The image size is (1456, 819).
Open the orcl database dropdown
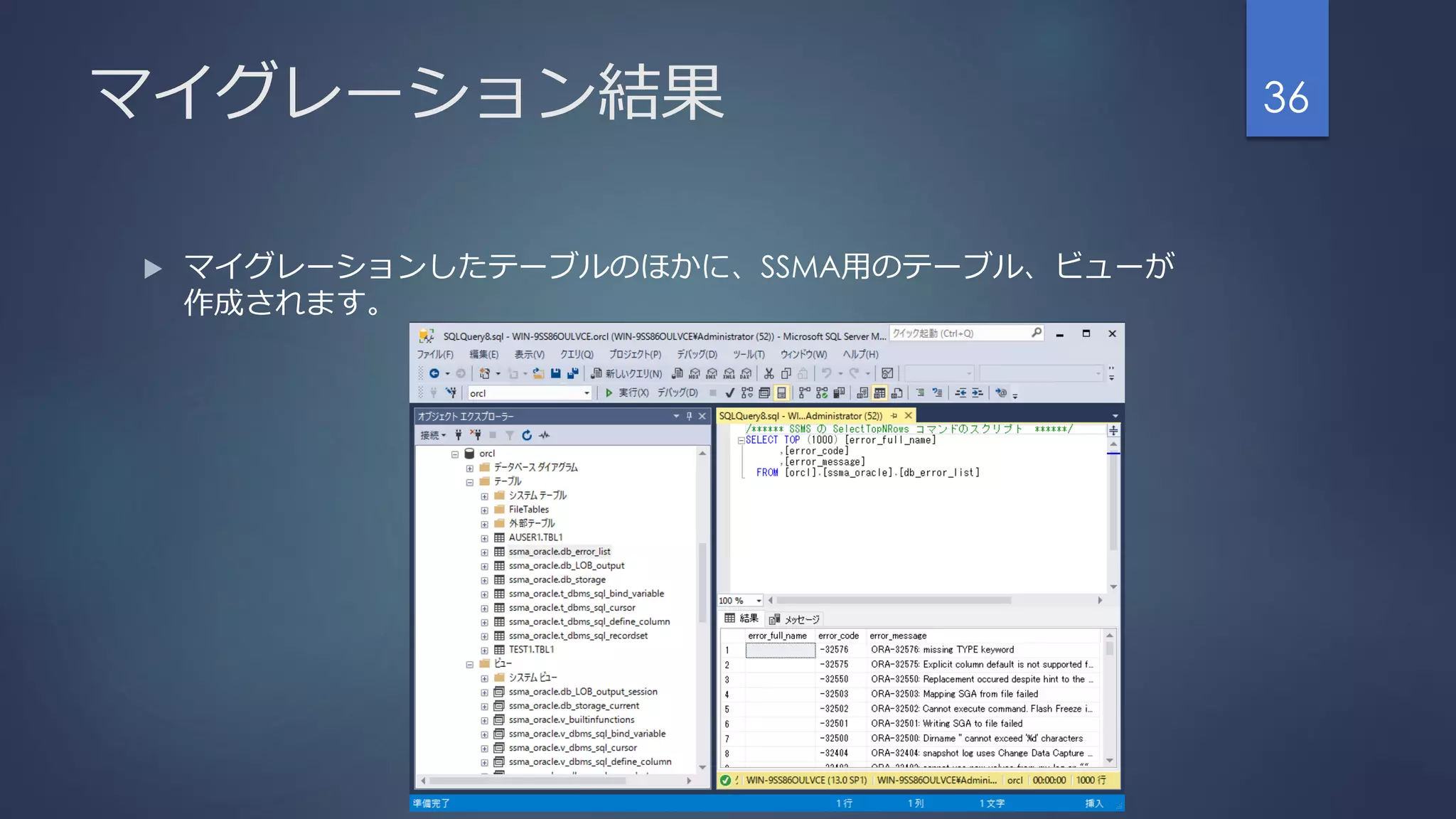click(x=587, y=393)
